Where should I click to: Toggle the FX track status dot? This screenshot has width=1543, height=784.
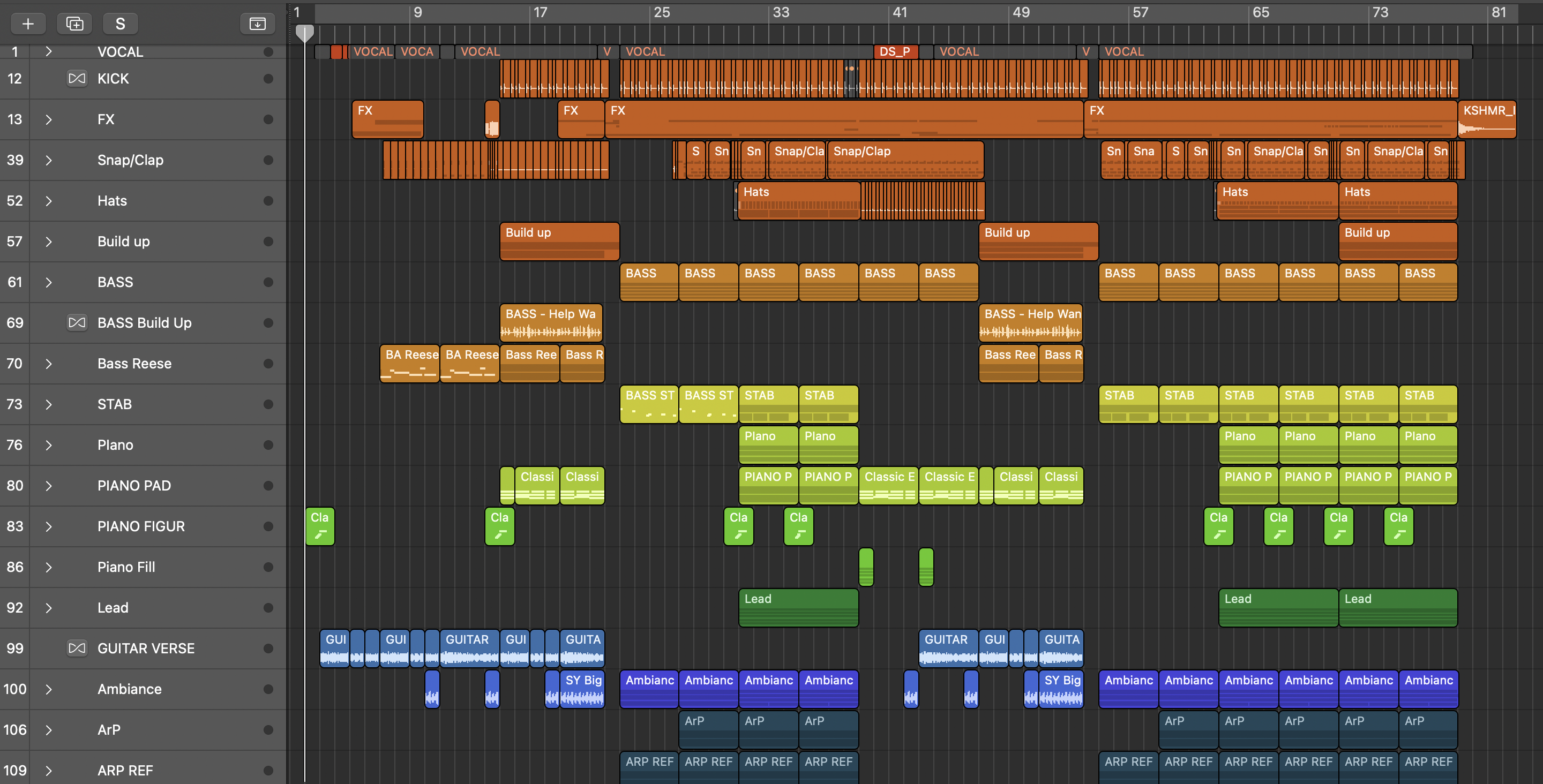[268, 119]
